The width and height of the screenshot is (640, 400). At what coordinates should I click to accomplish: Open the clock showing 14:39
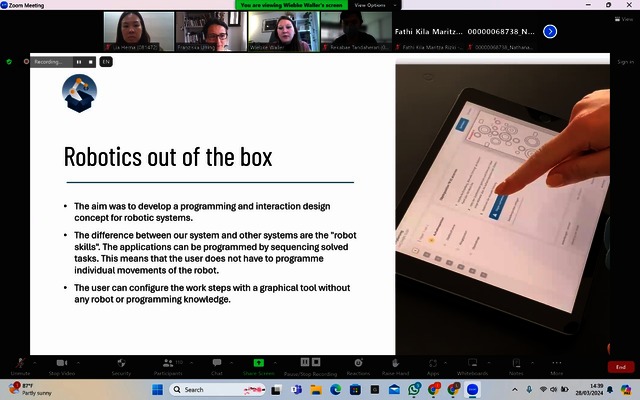[589, 389]
